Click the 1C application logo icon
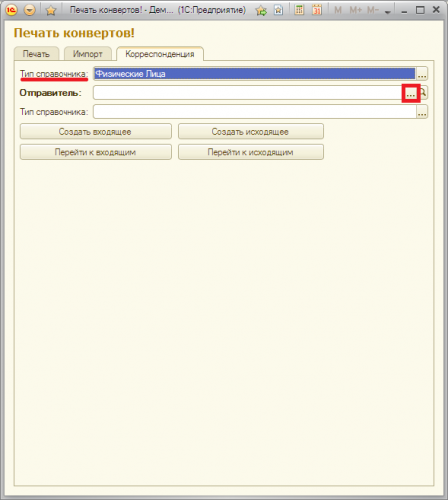Image resolution: width=448 pixels, height=500 pixels. (x=11, y=10)
